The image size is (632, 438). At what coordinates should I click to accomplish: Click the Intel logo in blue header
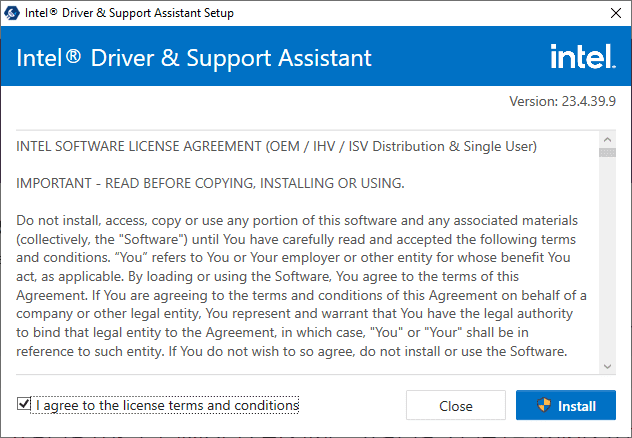pos(582,56)
